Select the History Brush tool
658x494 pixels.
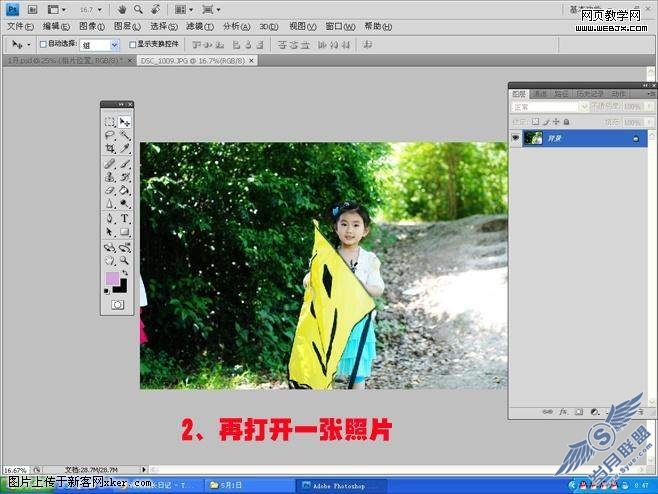click(125, 177)
